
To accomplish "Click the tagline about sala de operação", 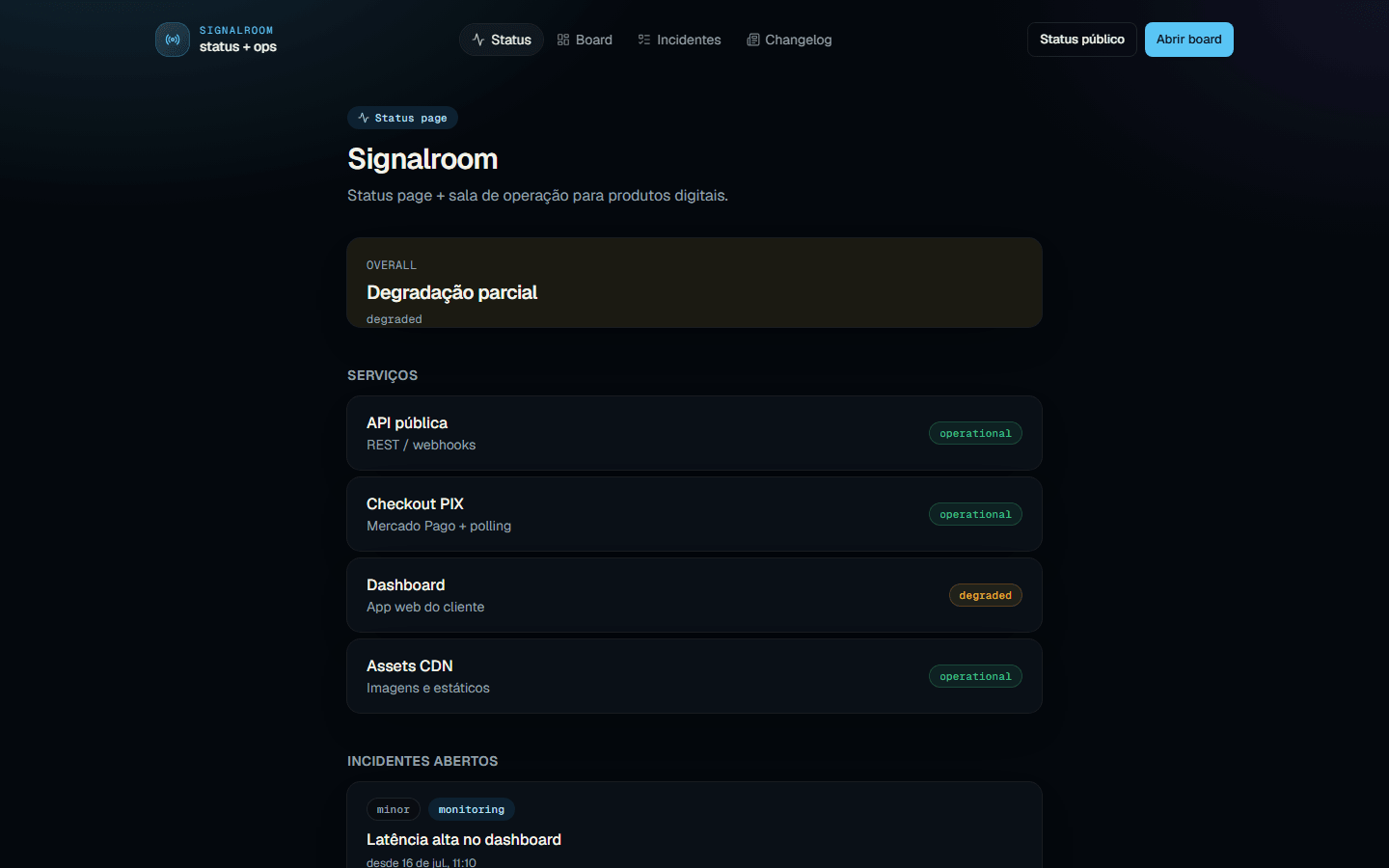I will (537, 195).
